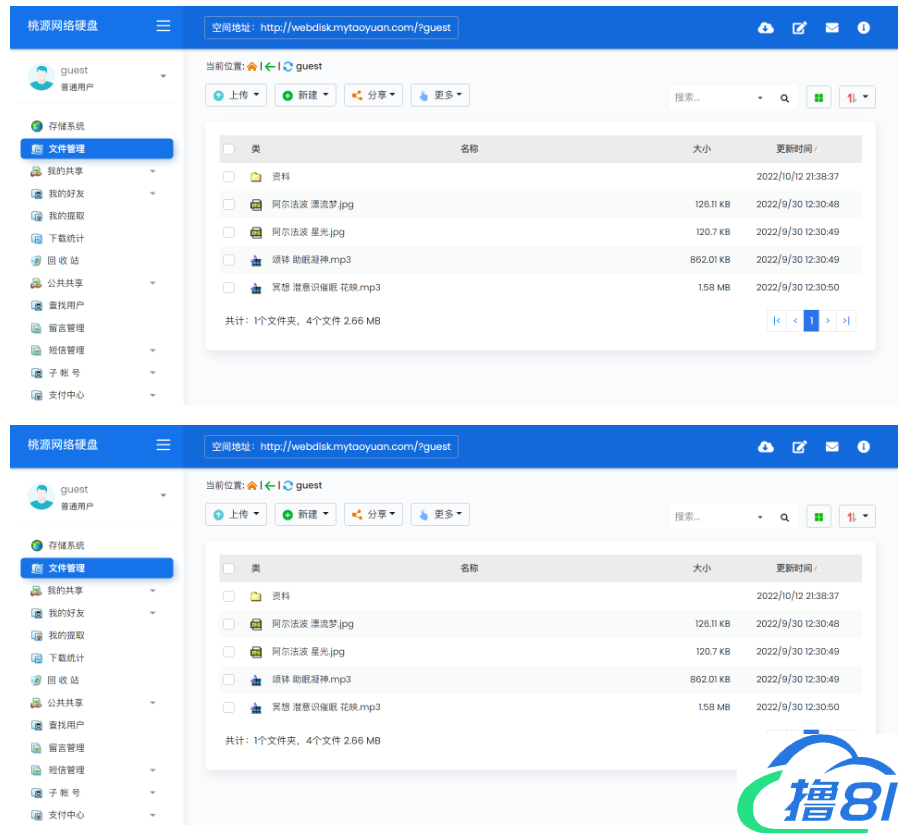Select 回收站 in top sidebar menu
899x834 pixels.
coord(64,261)
